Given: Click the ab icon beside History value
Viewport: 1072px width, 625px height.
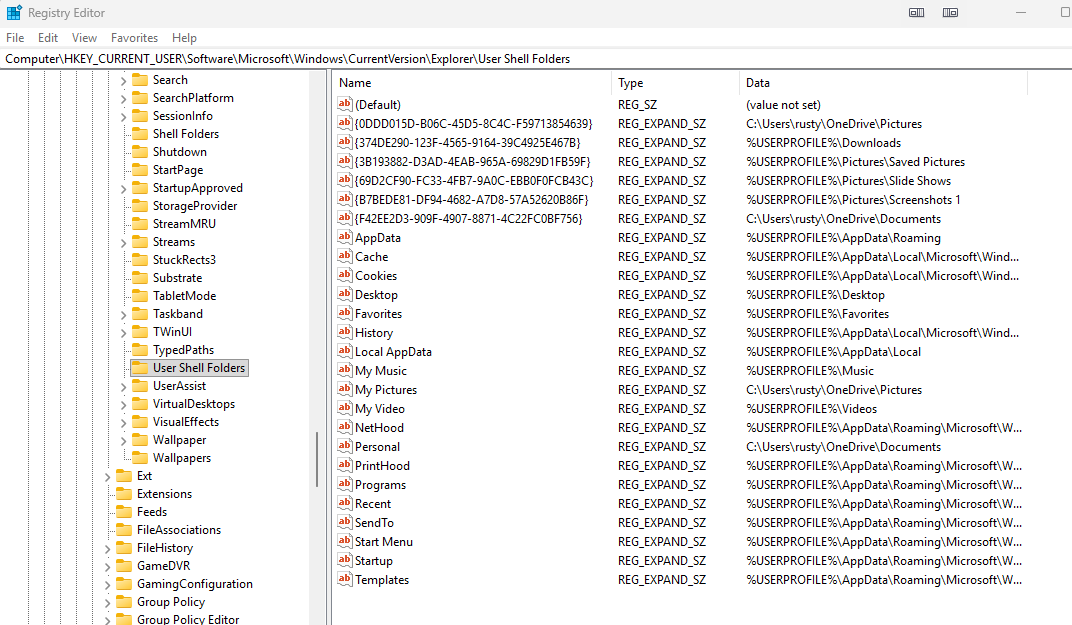Looking at the screenshot, I should tap(345, 332).
